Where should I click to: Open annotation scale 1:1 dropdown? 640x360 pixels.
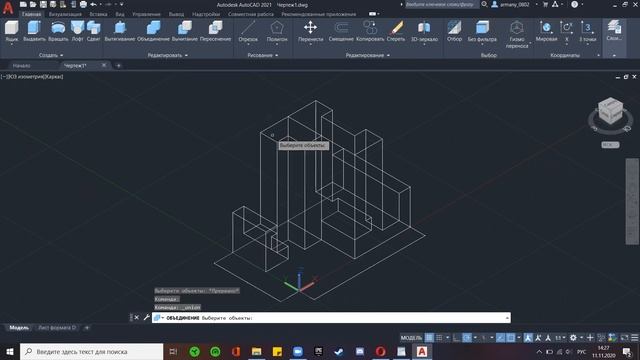click(560, 338)
